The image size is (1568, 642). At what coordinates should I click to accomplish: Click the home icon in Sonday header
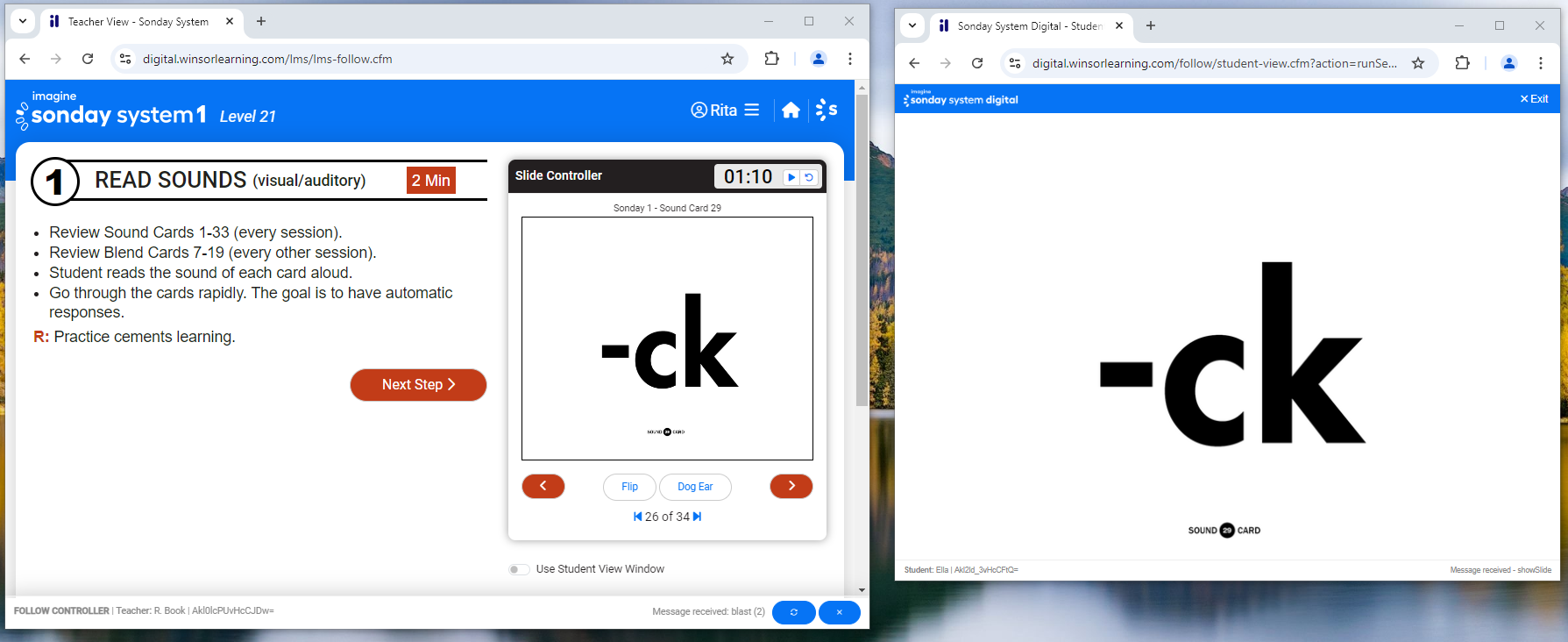(x=791, y=111)
